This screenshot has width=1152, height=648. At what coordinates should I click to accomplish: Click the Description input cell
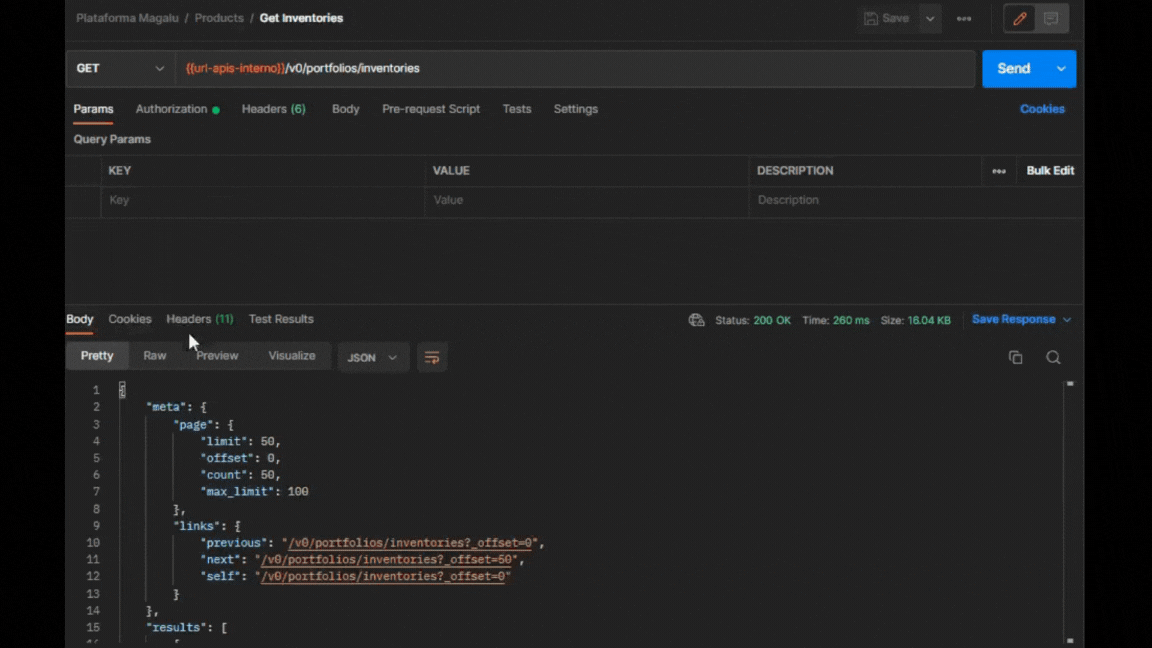click(915, 200)
